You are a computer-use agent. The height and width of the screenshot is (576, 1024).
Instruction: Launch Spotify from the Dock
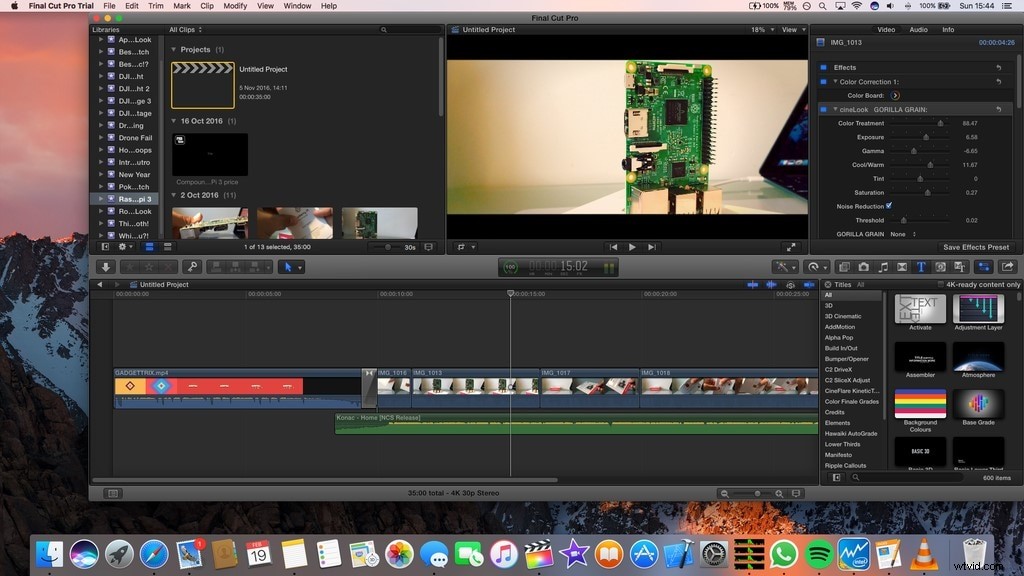[x=817, y=551]
